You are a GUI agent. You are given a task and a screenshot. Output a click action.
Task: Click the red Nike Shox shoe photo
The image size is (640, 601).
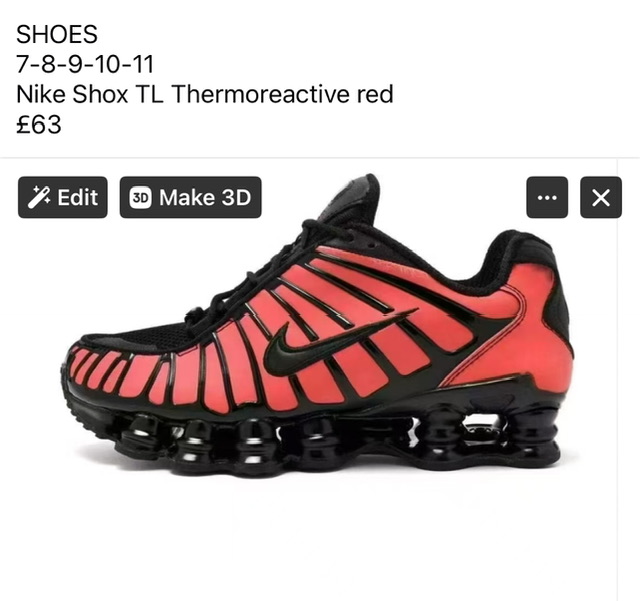pyautogui.click(x=316, y=327)
